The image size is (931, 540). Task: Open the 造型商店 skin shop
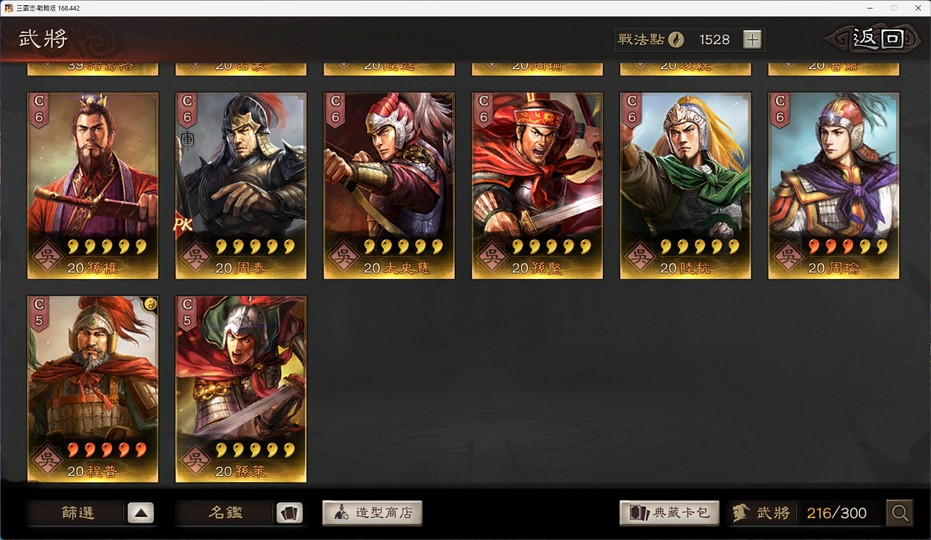pos(372,513)
